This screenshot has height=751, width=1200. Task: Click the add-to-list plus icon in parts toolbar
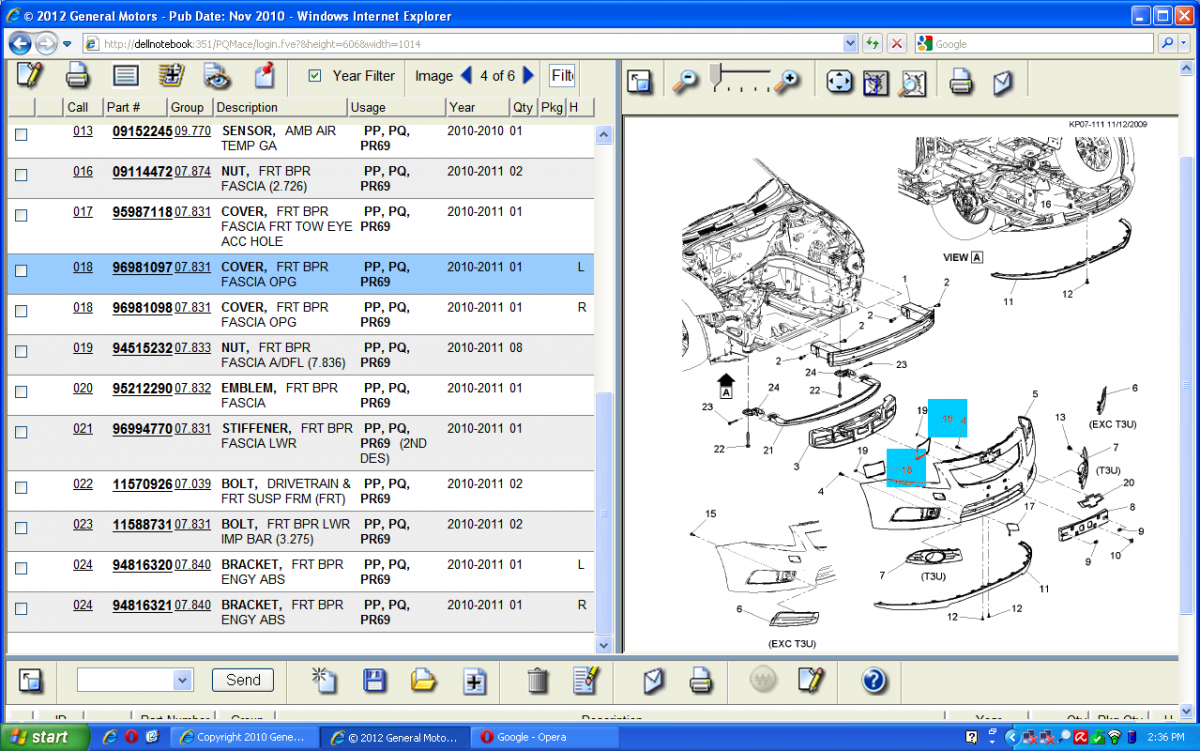(x=172, y=75)
